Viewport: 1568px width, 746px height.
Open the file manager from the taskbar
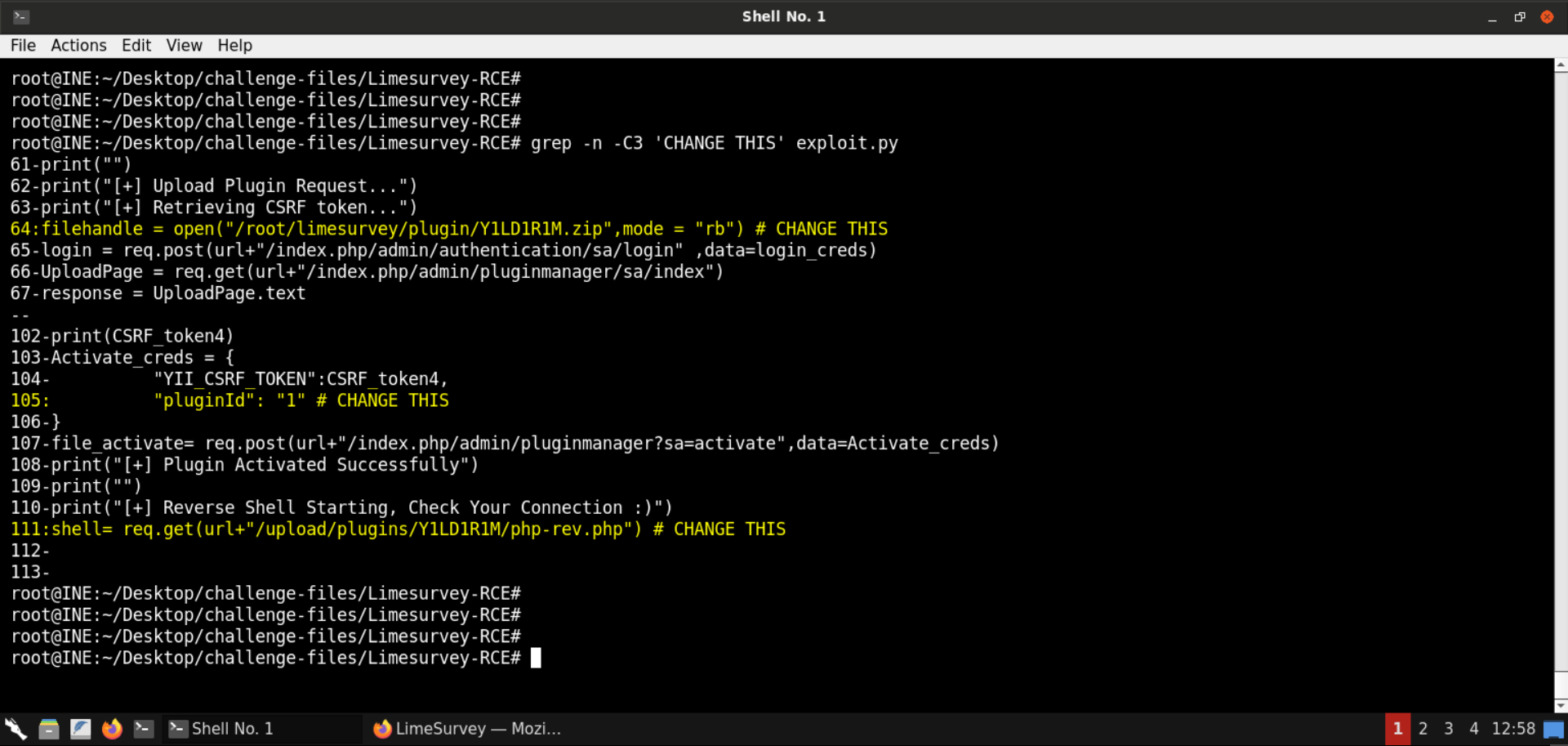49,728
